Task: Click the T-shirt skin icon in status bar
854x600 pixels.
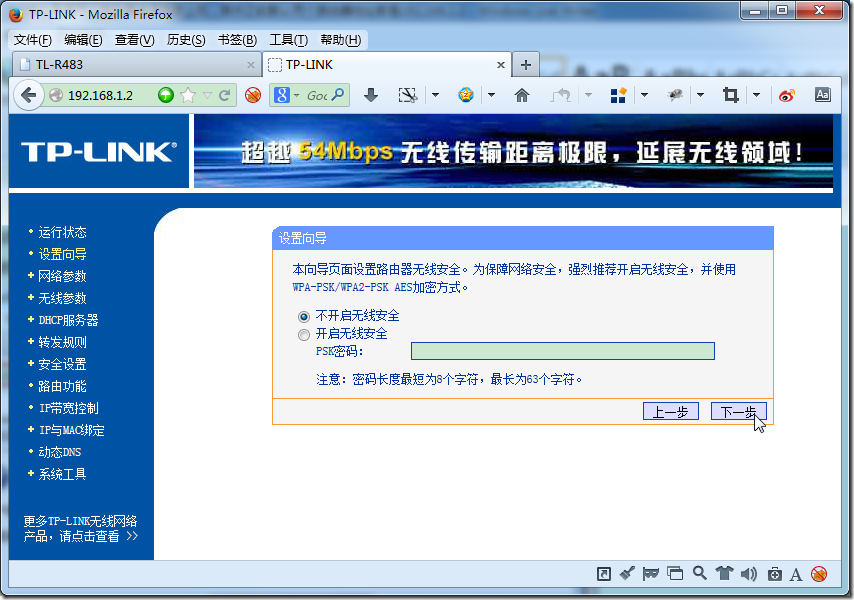Action: [724, 573]
